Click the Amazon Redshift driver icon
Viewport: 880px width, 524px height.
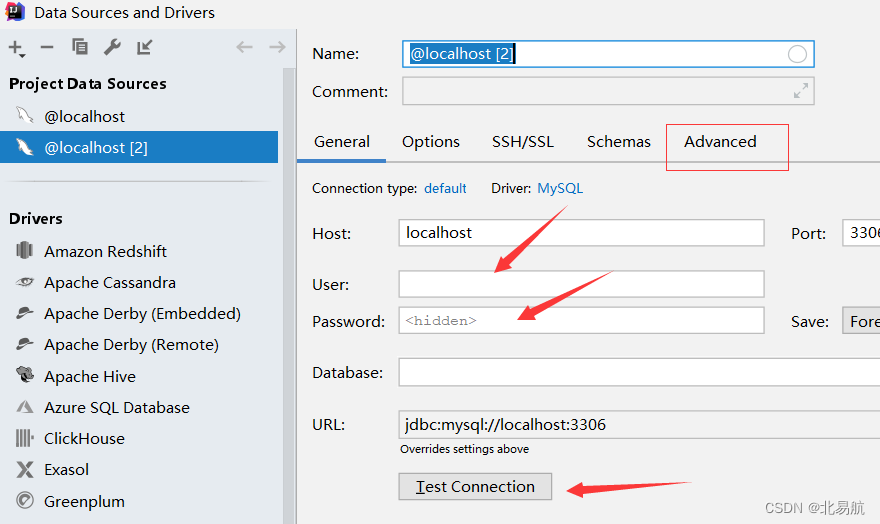pyautogui.click(x=25, y=250)
